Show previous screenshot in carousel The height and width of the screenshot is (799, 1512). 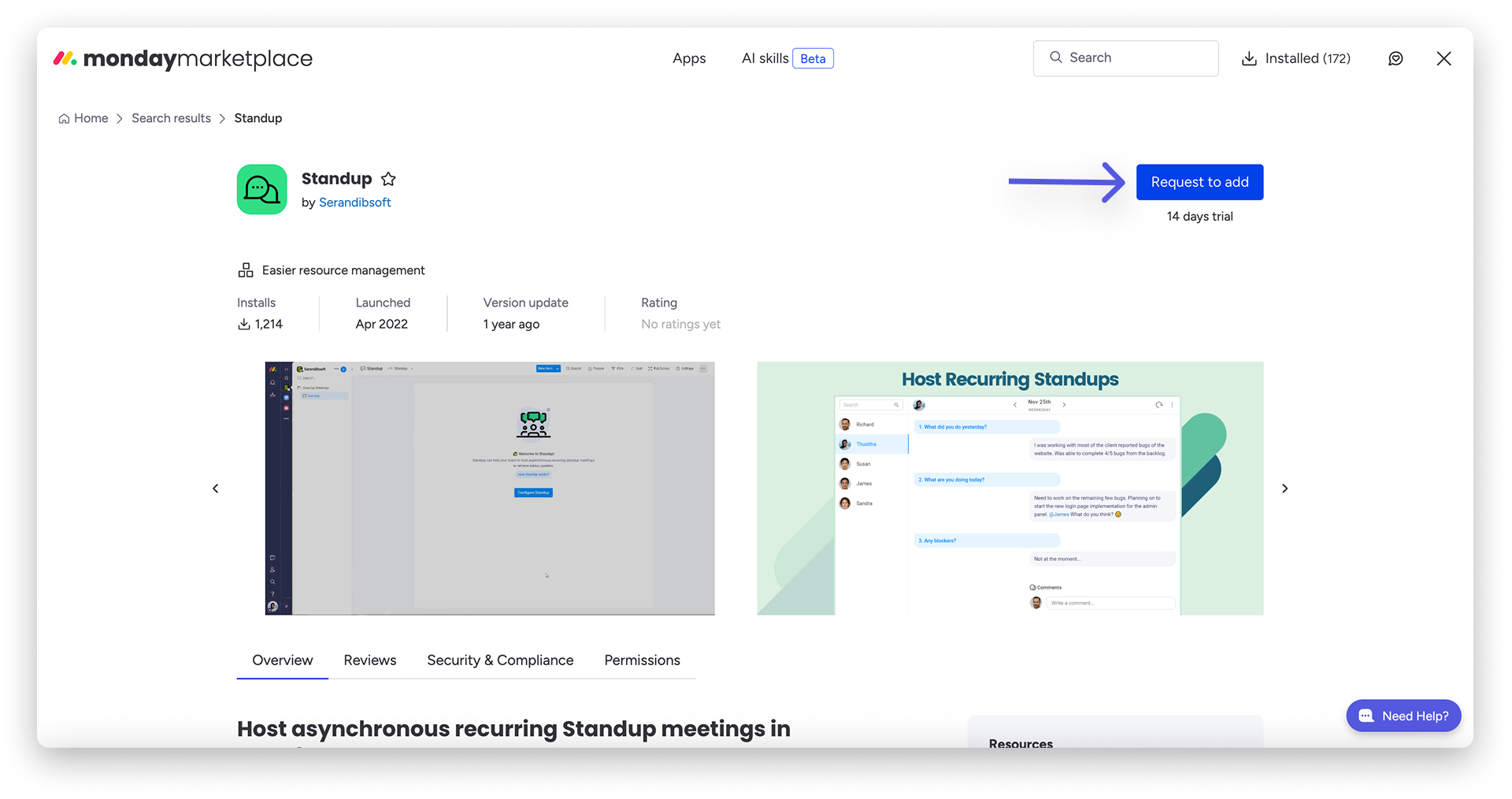216,489
